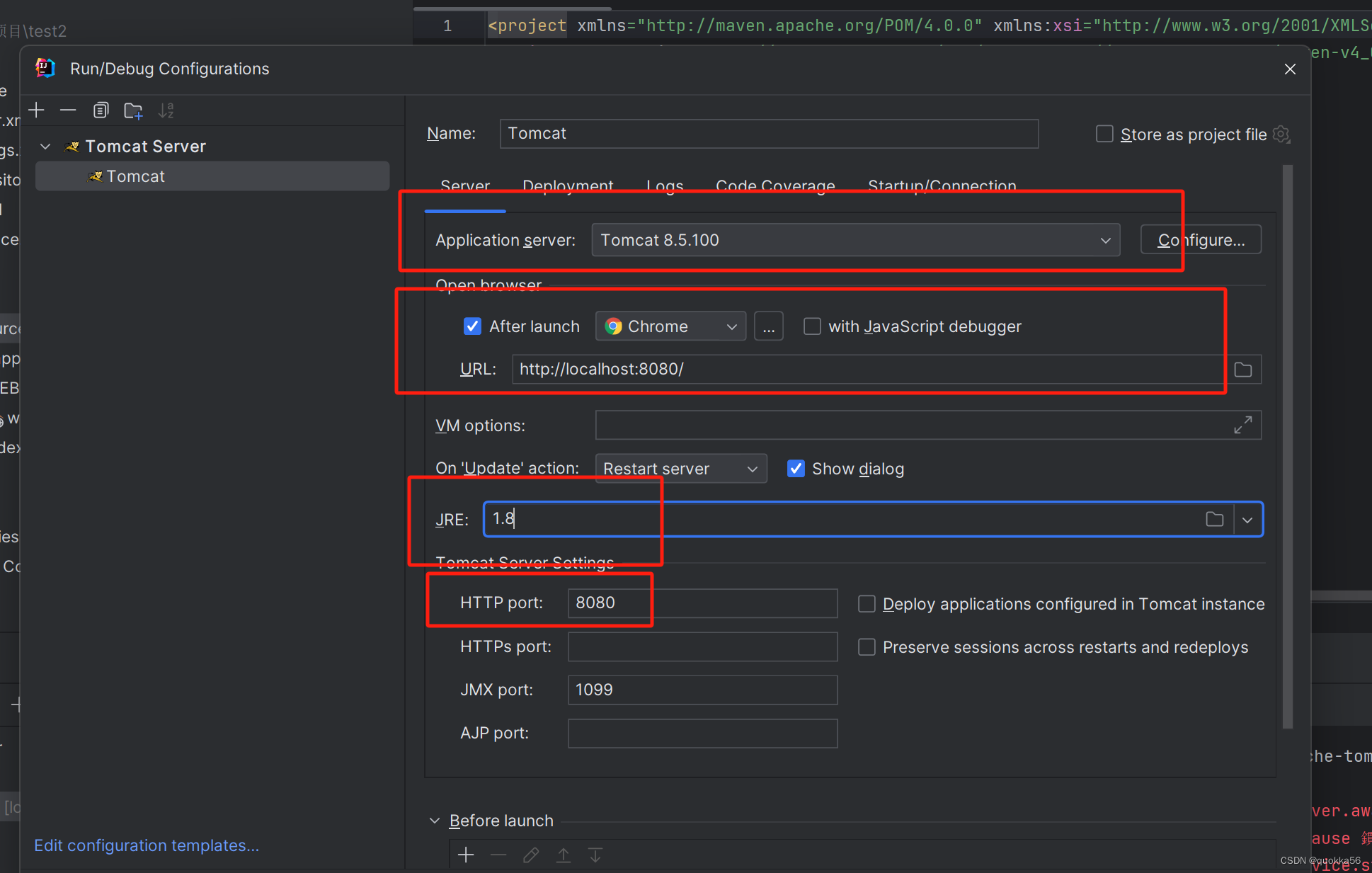Open the Chrome browser dropdown
The height and width of the screenshot is (873, 1372).
tap(670, 326)
